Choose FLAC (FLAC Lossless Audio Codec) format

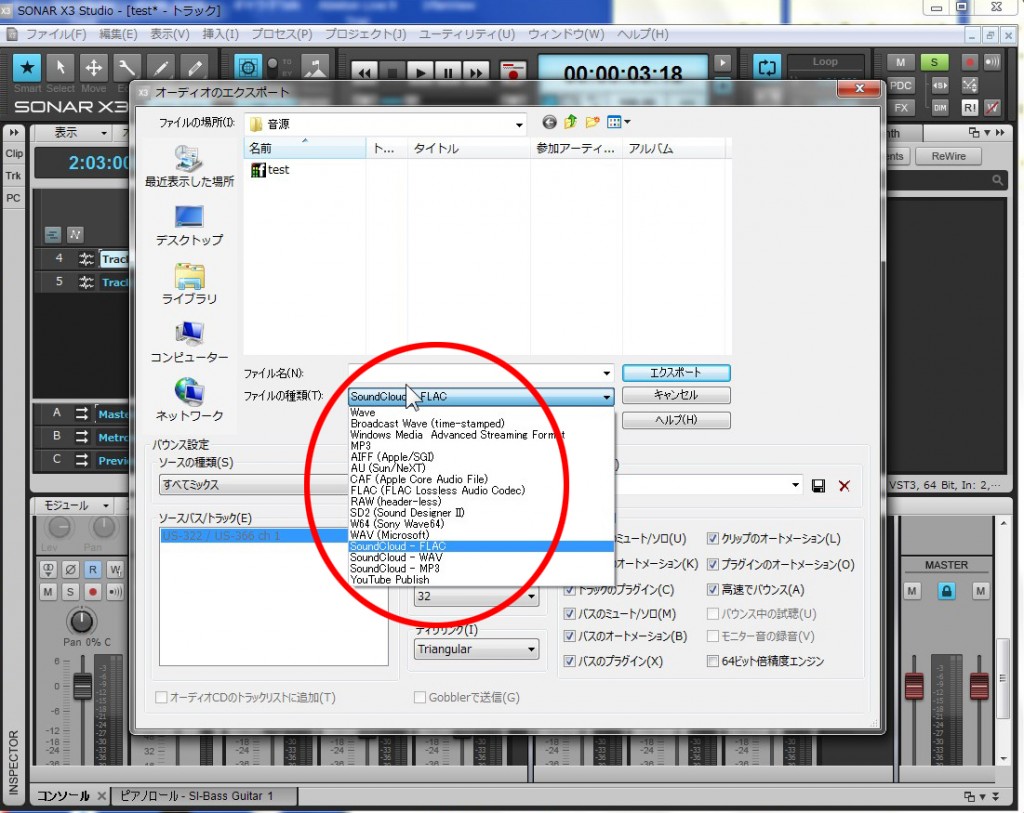click(481, 490)
